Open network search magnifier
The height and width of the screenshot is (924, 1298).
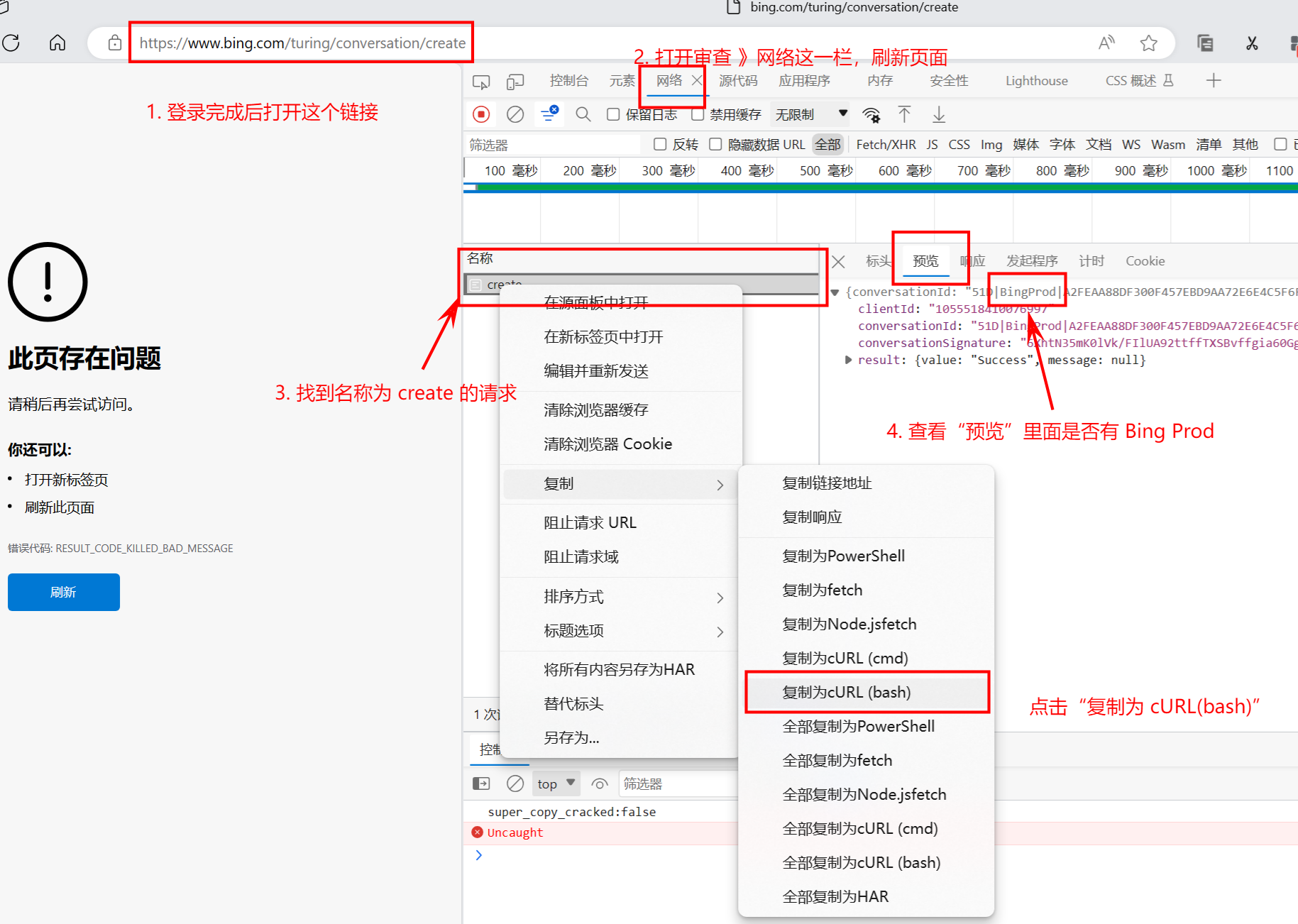coord(583,114)
